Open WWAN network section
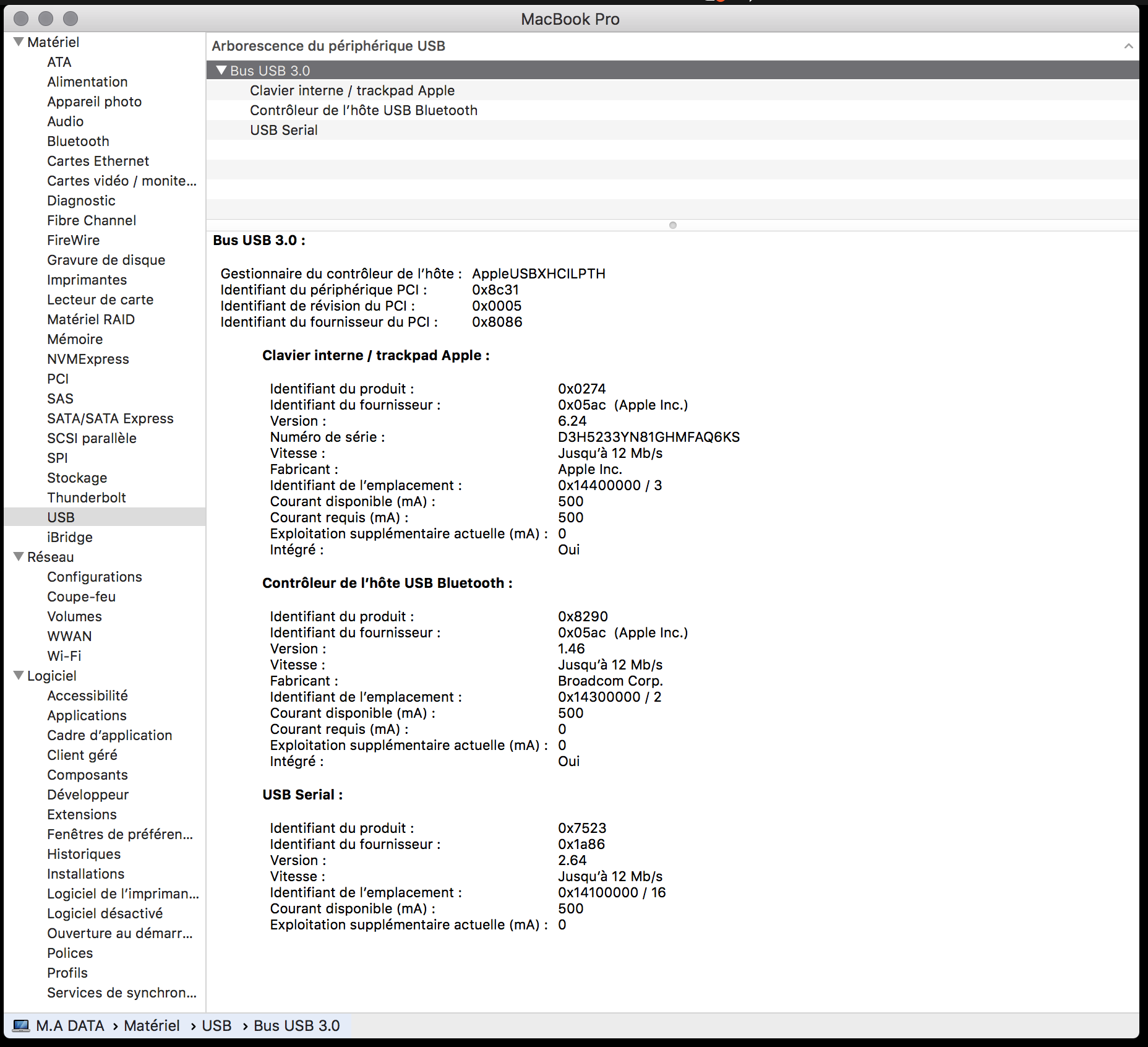Image resolution: width=1148 pixels, height=1047 pixels. (x=69, y=636)
